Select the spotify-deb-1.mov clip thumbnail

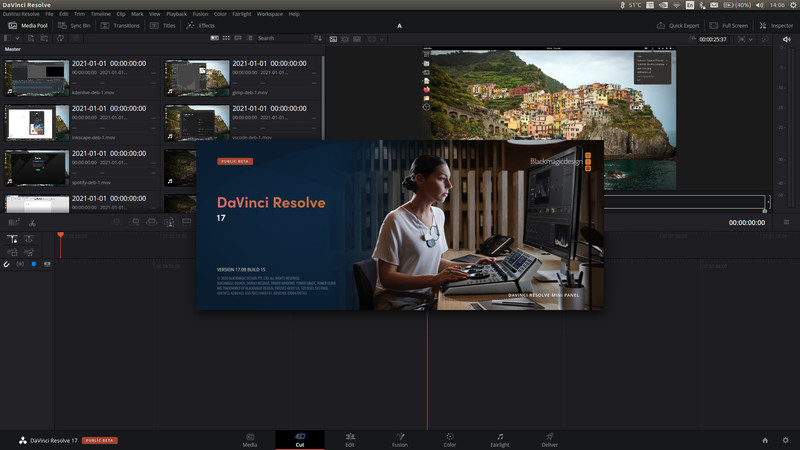pyautogui.click(x=37, y=167)
